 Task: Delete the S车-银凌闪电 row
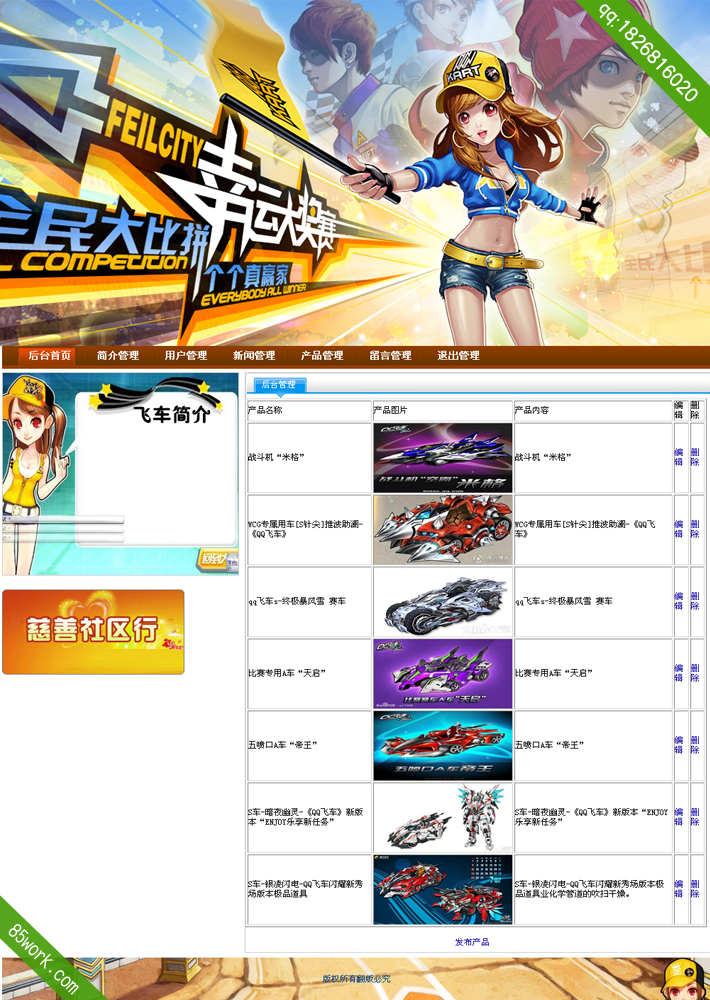pyautogui.click(x=695, y=889)
